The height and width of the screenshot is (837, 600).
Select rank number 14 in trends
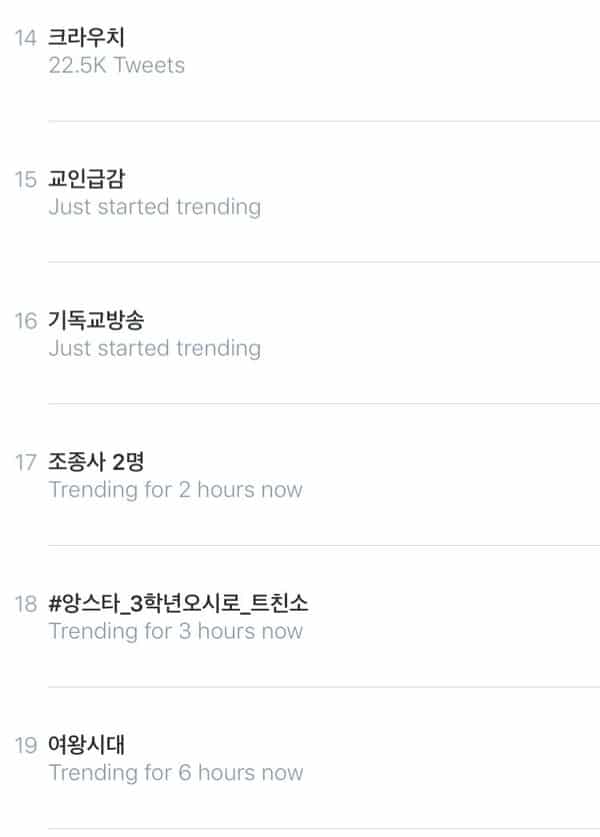25,39
